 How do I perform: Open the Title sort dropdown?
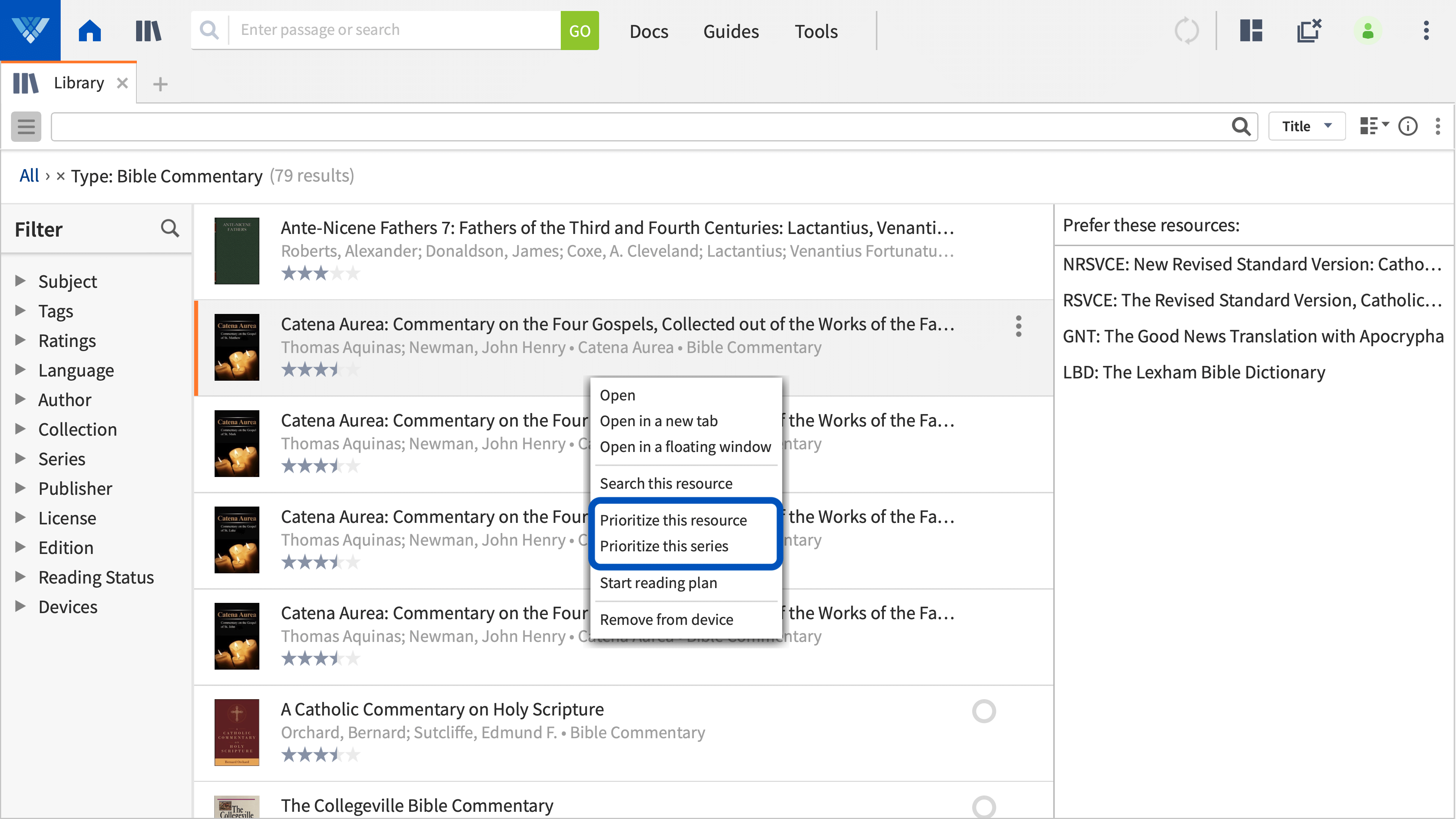pos(1307,126)
